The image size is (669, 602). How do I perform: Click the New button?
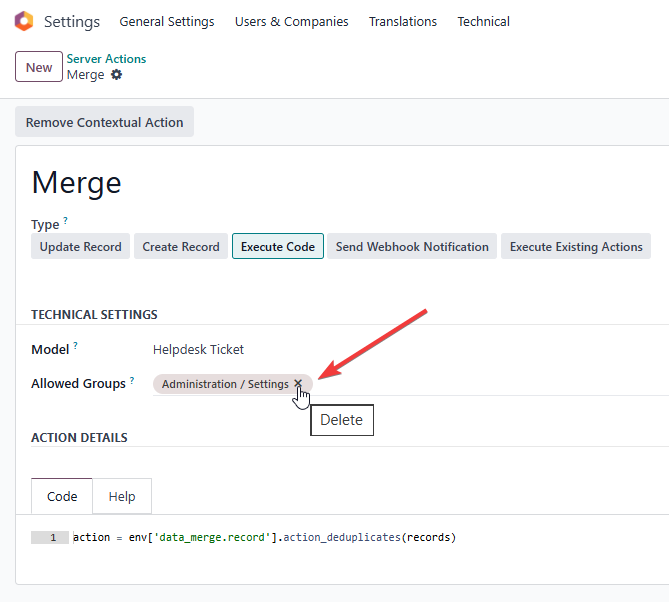[x=39, y=67]
